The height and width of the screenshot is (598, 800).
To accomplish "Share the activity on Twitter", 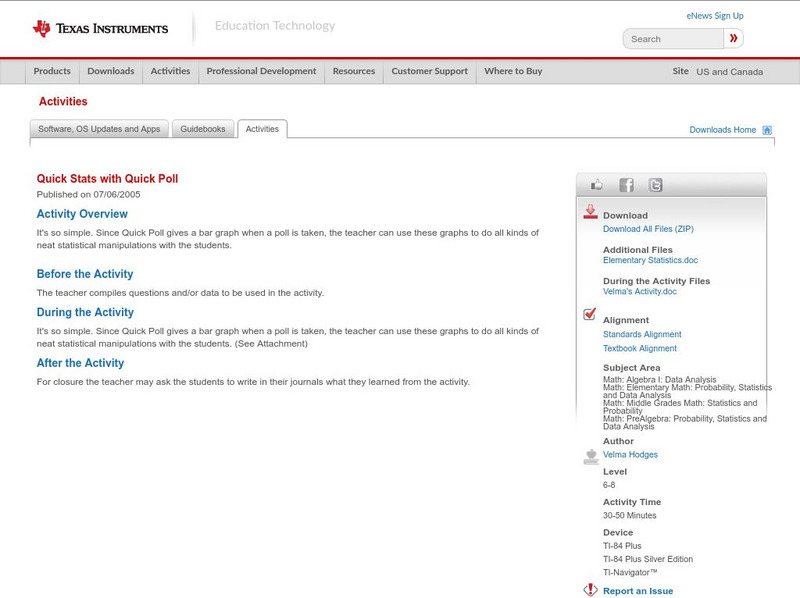I will pyautogui.click(x=656, y=184).
